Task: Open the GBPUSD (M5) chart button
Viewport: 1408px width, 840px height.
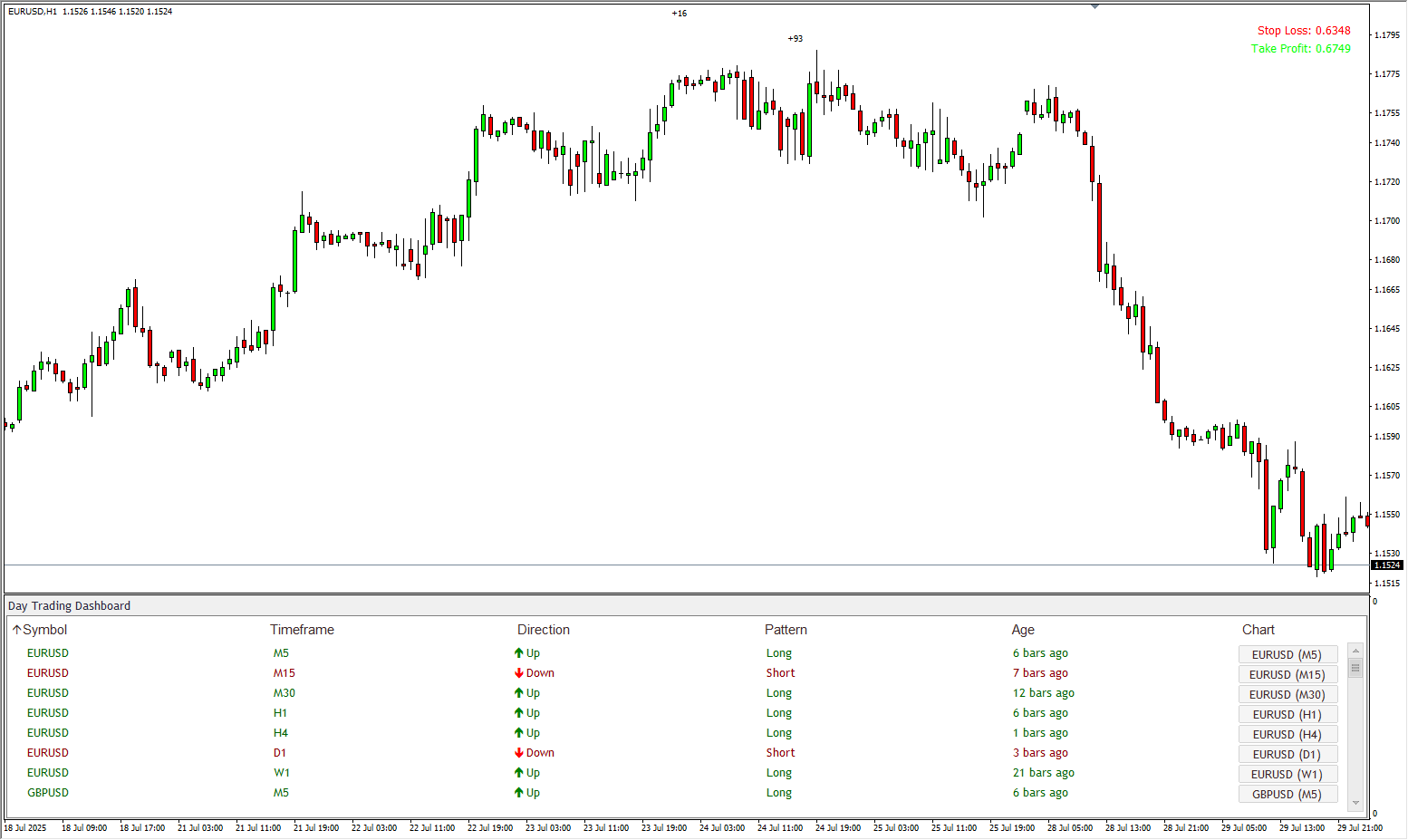Action: click(1287, 794)
